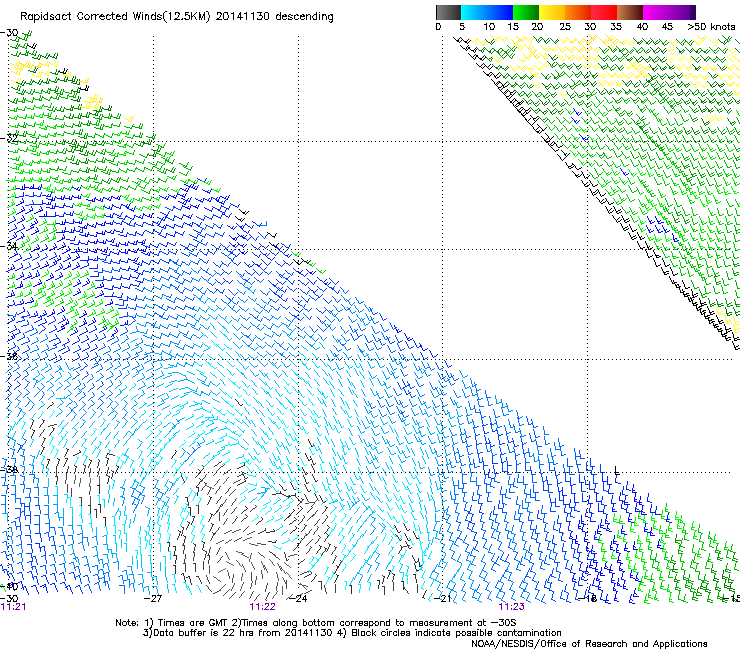The height and width of the screenshot is (650, 740).
Task: Click the '-40' latitude axis label
Action: 9,586
